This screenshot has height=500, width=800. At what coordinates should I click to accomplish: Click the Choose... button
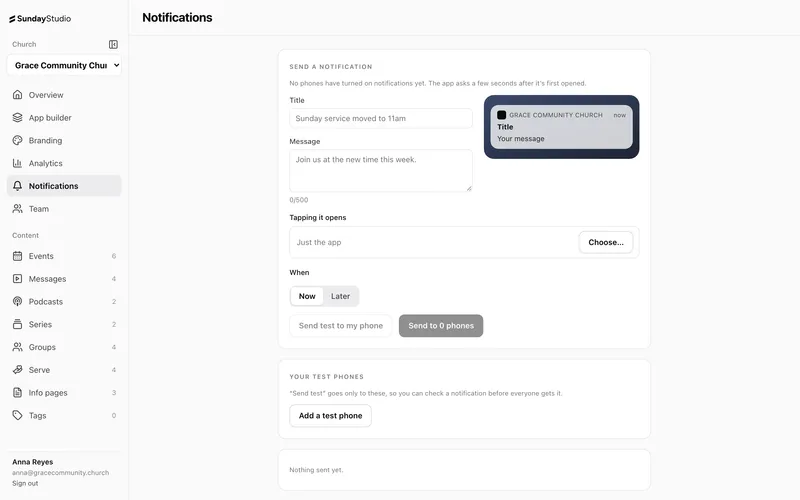point(606,242)
